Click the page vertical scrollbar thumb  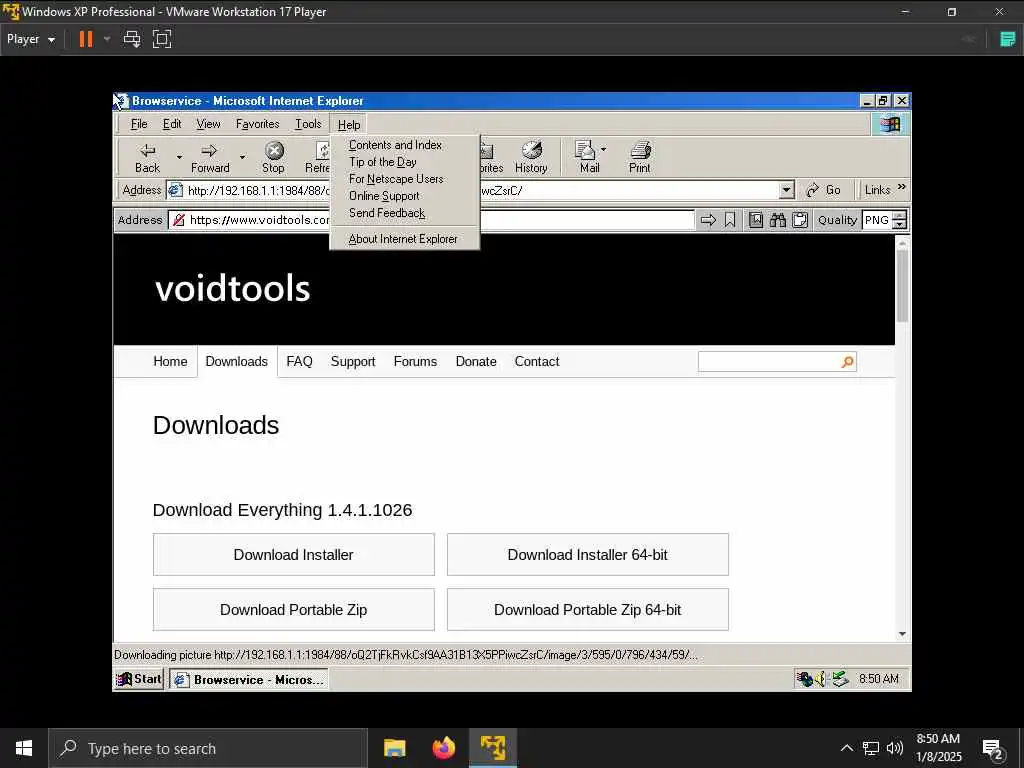tap(903, 286)
